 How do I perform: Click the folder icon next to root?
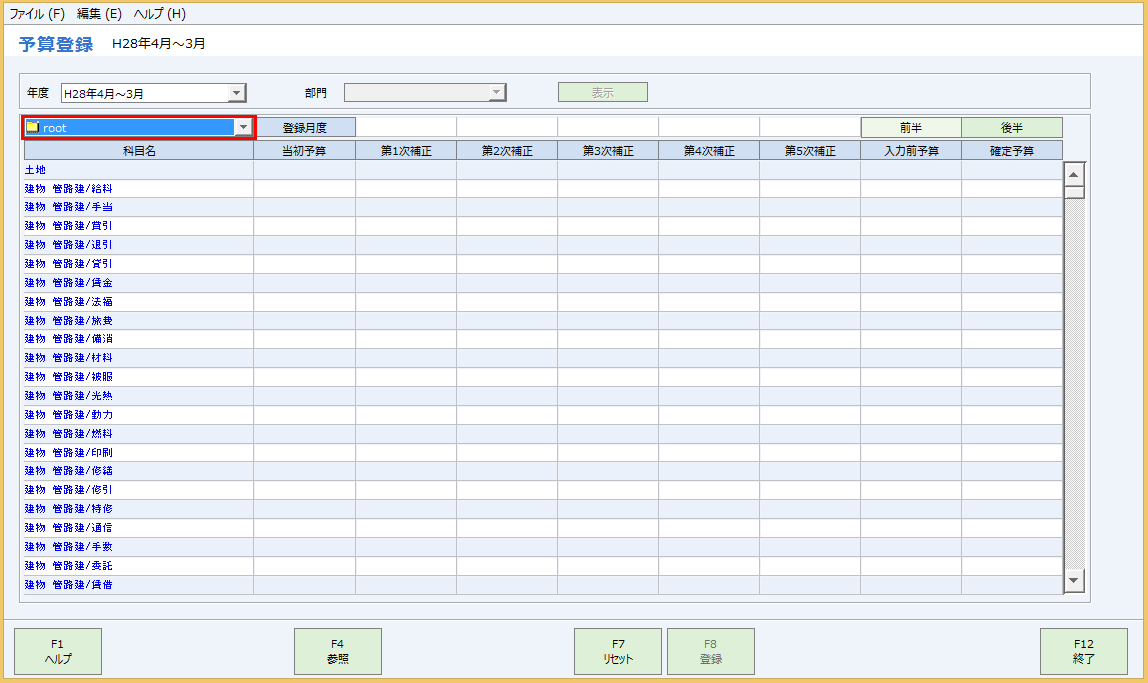pos(33,128)
